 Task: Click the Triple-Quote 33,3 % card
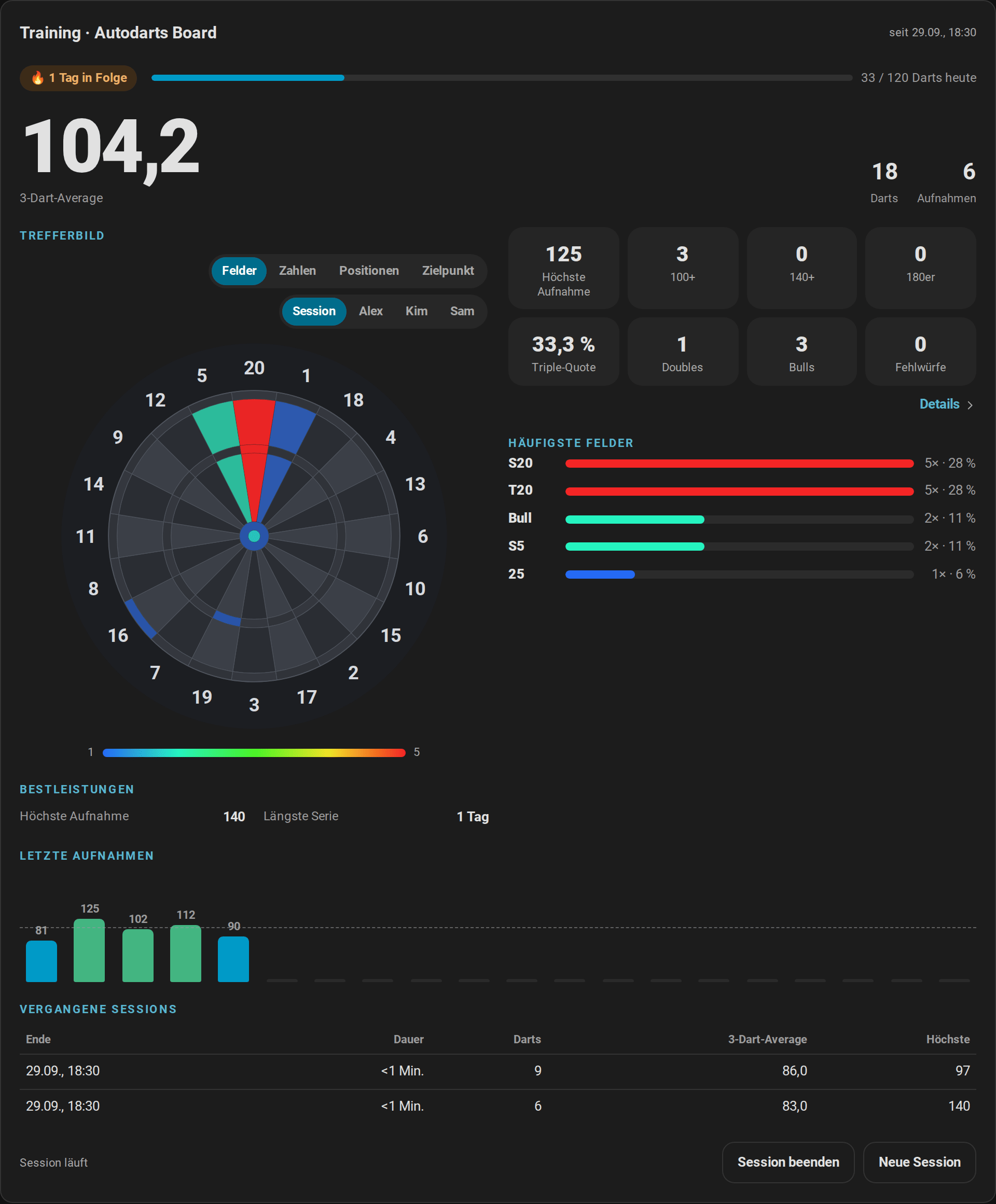tap(563, 352)
